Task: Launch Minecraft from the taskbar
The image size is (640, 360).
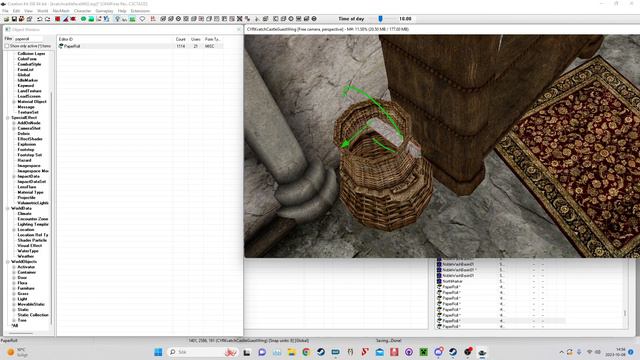Action: (x=424, y=352)
